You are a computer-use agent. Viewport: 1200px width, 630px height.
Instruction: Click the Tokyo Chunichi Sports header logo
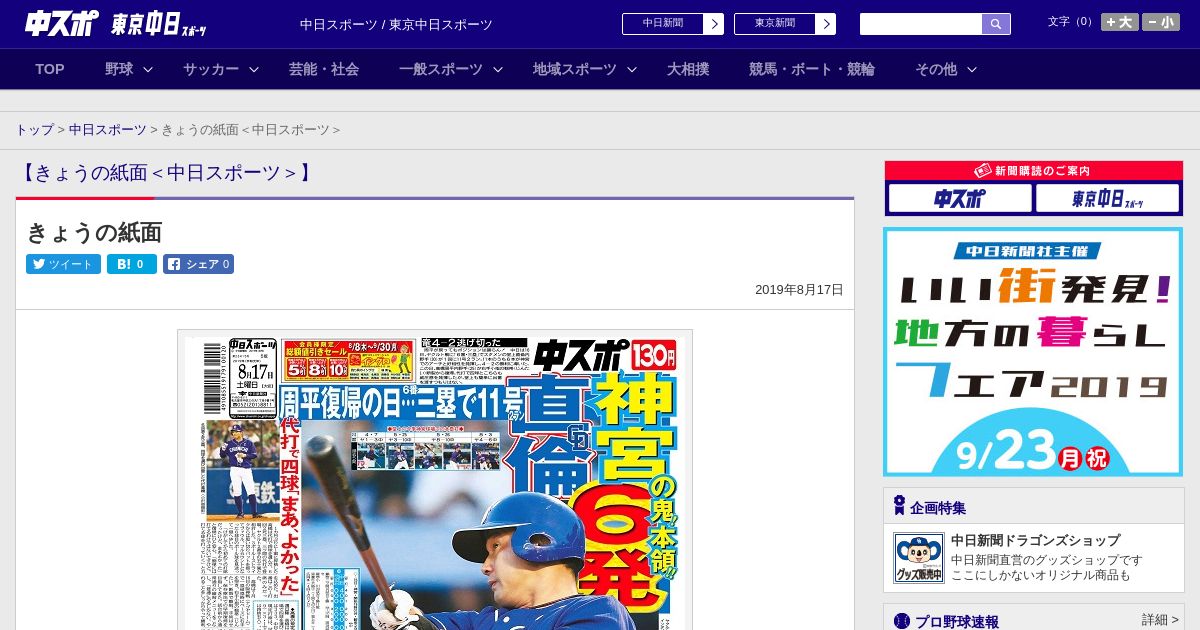pyautogui.click(x=159, y=23)
